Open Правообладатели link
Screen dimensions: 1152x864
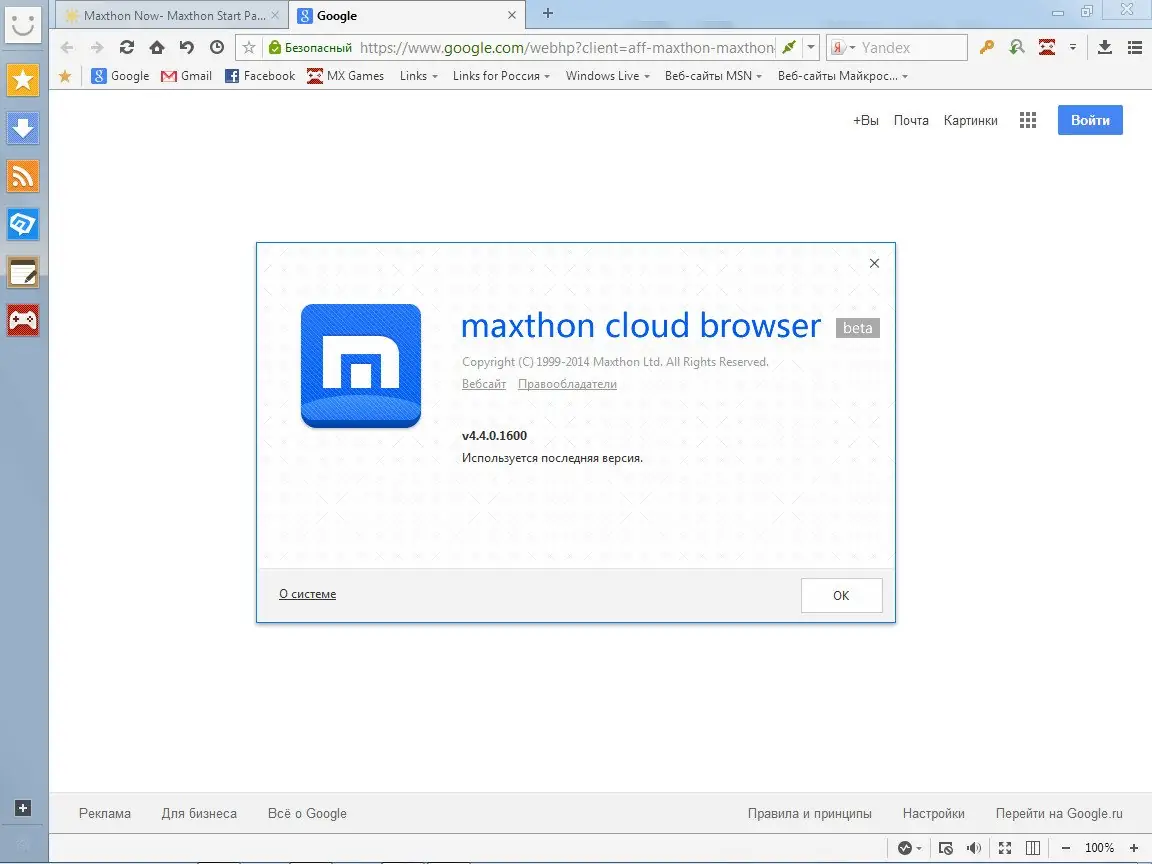coord(567,384)
